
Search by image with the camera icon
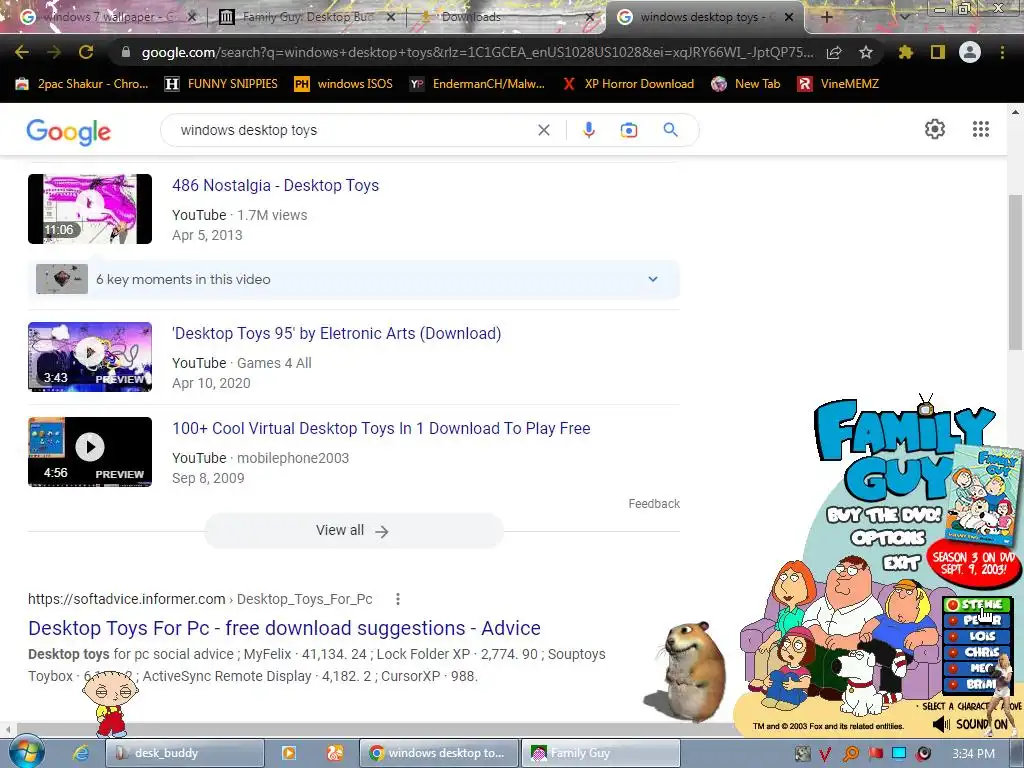point(628,130)
